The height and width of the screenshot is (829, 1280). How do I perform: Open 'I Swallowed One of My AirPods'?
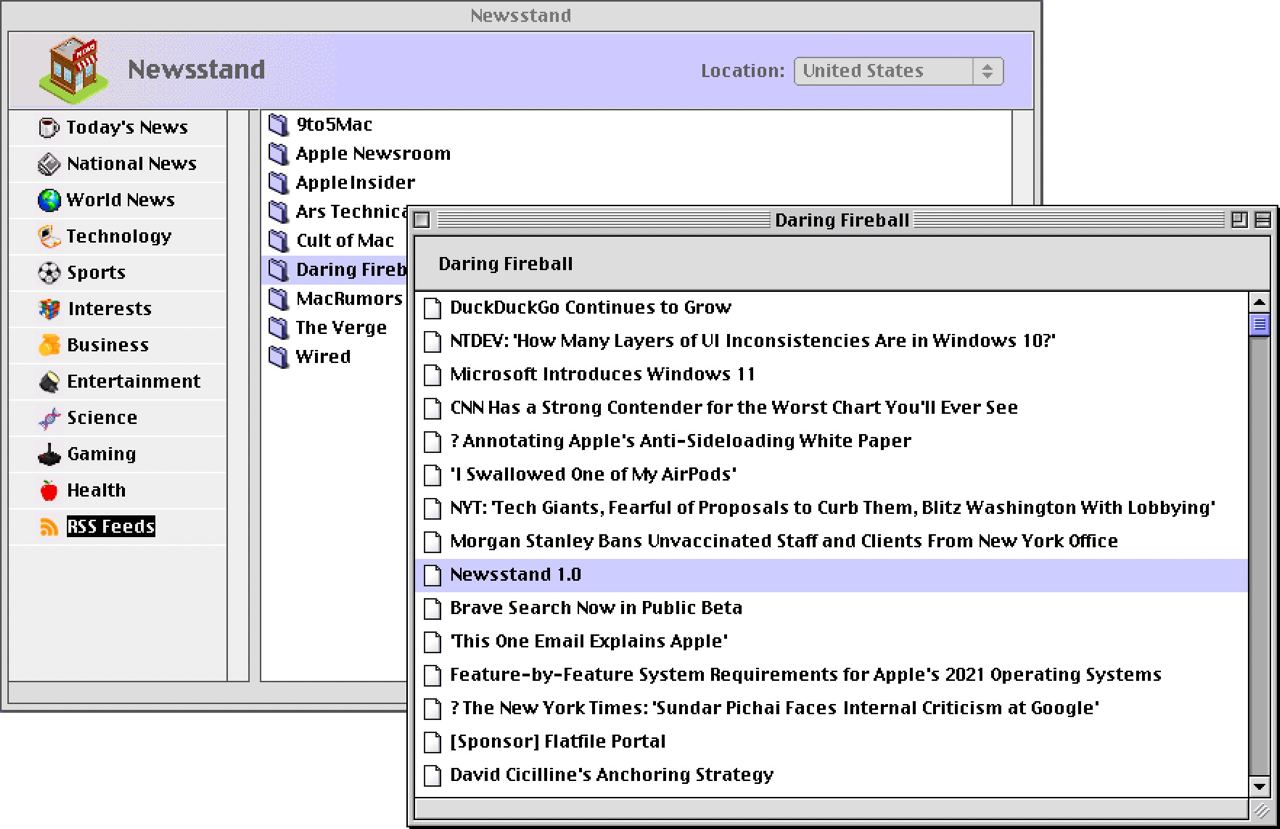pos(592,474)
